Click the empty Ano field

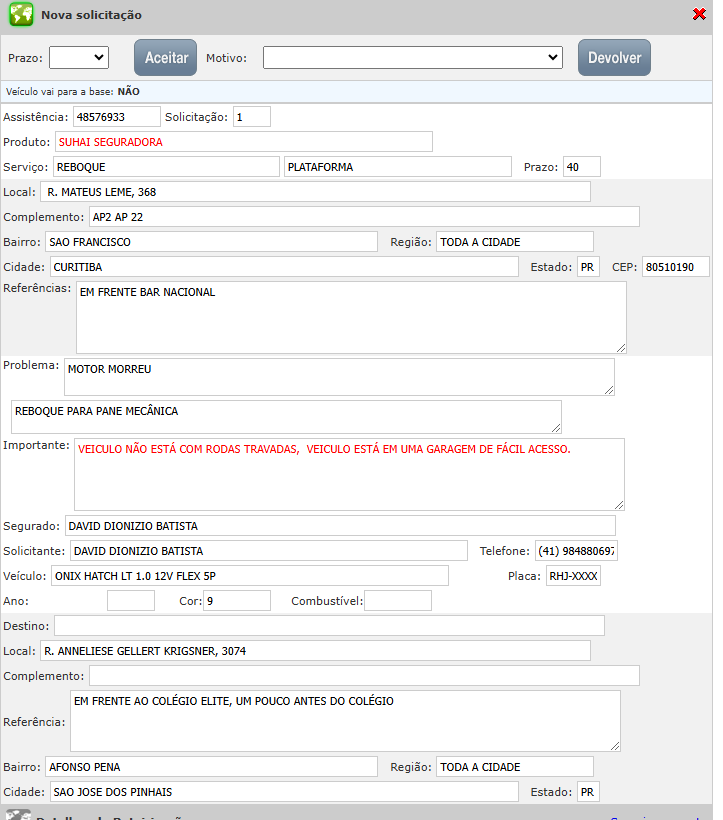click(131, 601)
